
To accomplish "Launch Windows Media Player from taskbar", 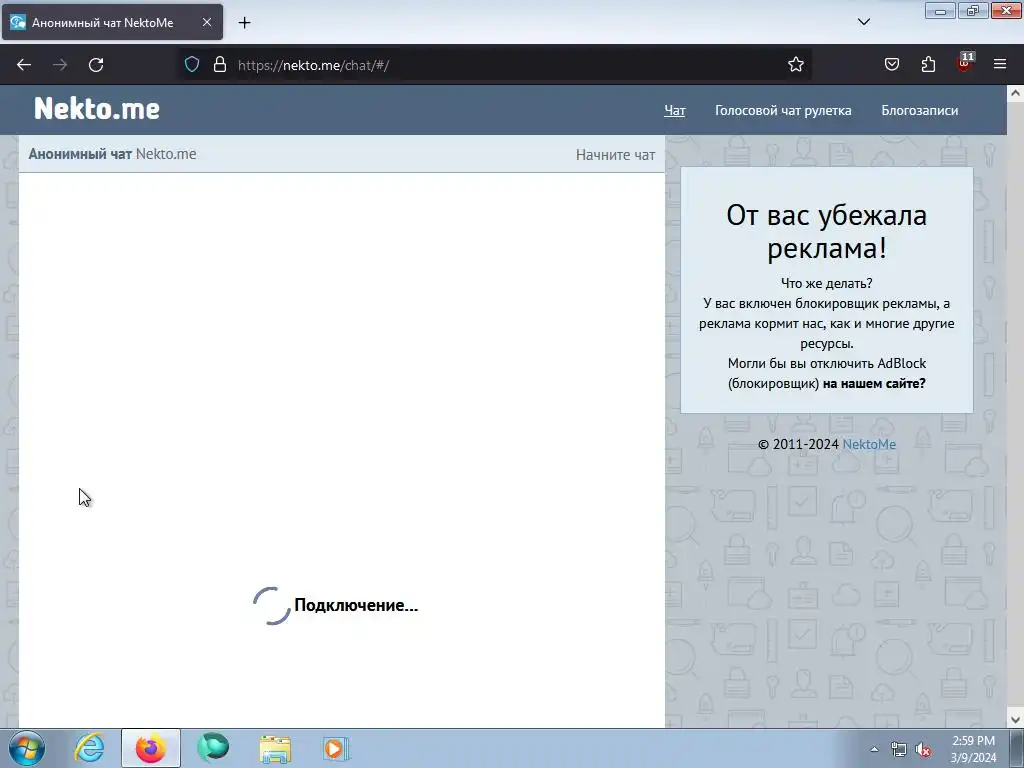I will (x=337, y=748).
